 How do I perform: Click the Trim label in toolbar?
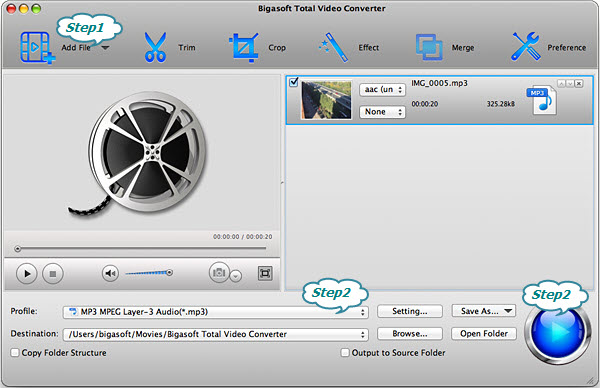[187, 47]
